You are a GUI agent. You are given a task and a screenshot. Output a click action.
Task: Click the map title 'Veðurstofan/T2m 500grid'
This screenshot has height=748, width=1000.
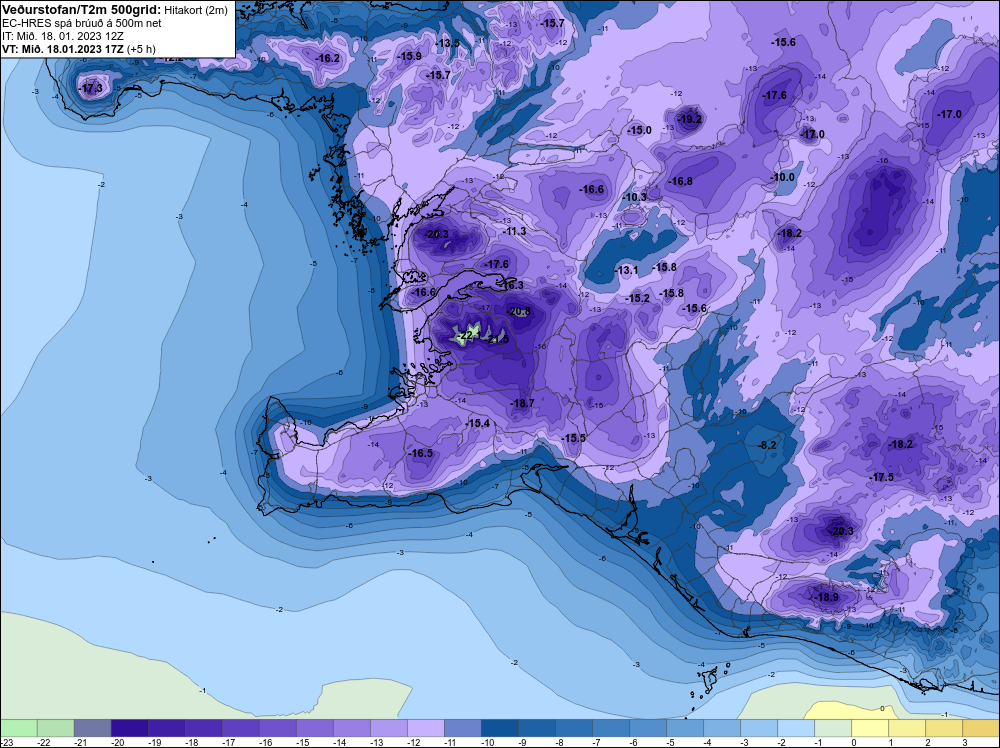(x=80, y=10)
